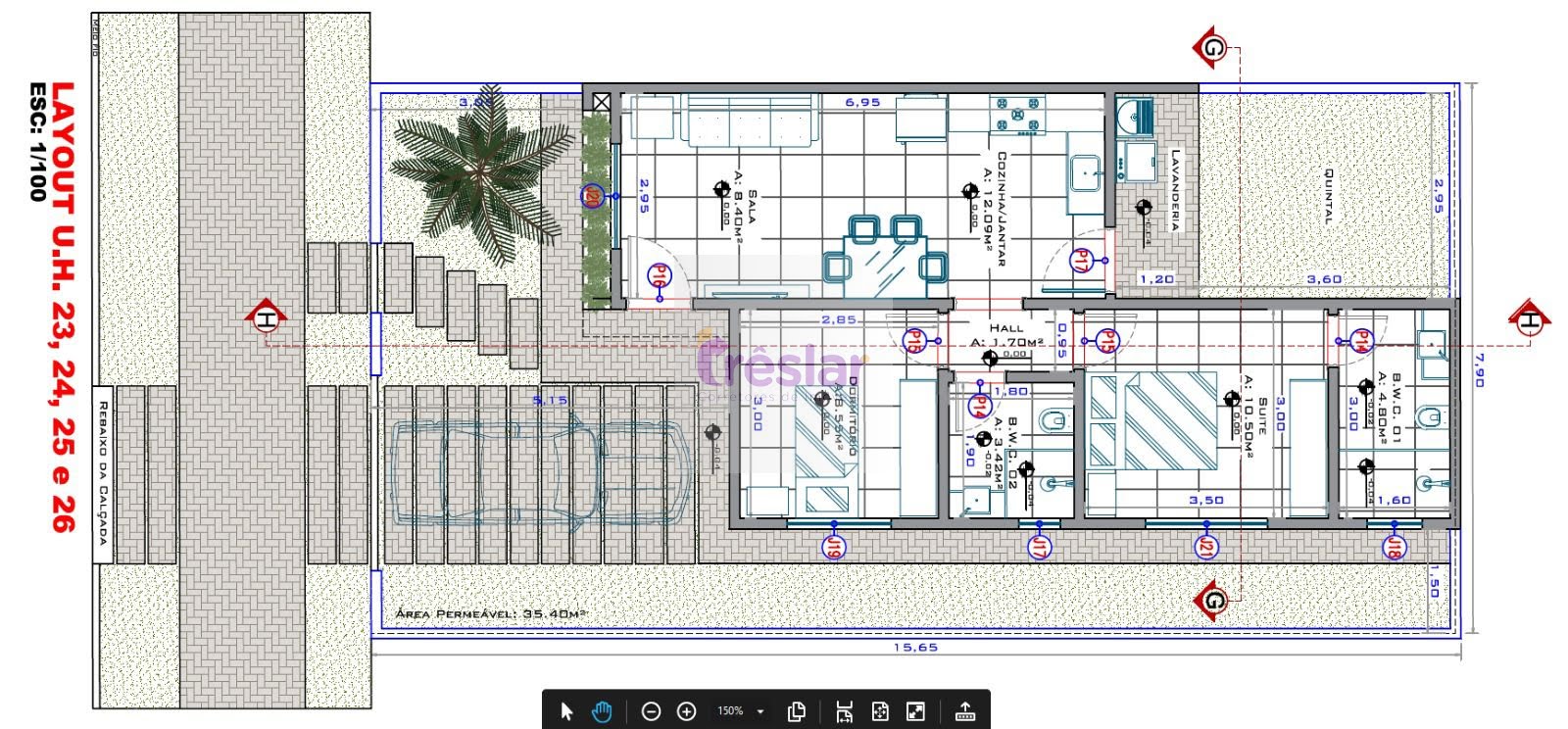The width and height of the screenshot is (1568, 729).
Task: Open the page view options icon
Action: click(797, 711)
